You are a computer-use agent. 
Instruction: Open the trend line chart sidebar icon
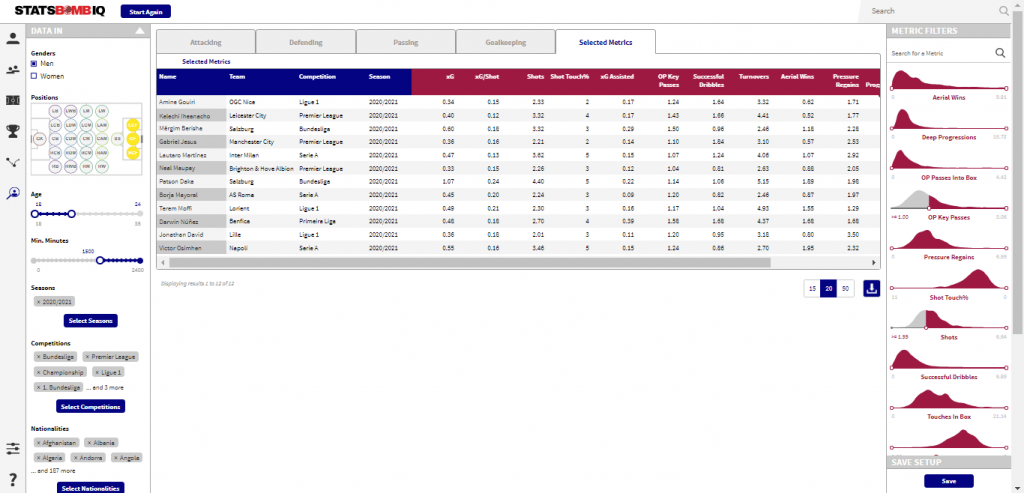[x=12, y=162]
